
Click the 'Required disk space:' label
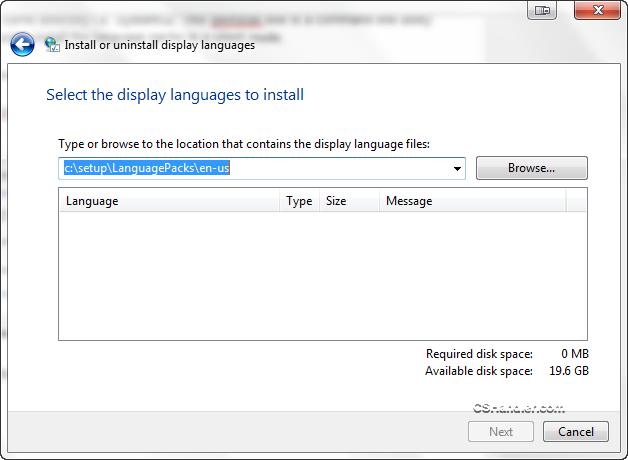tap(479, 354)
